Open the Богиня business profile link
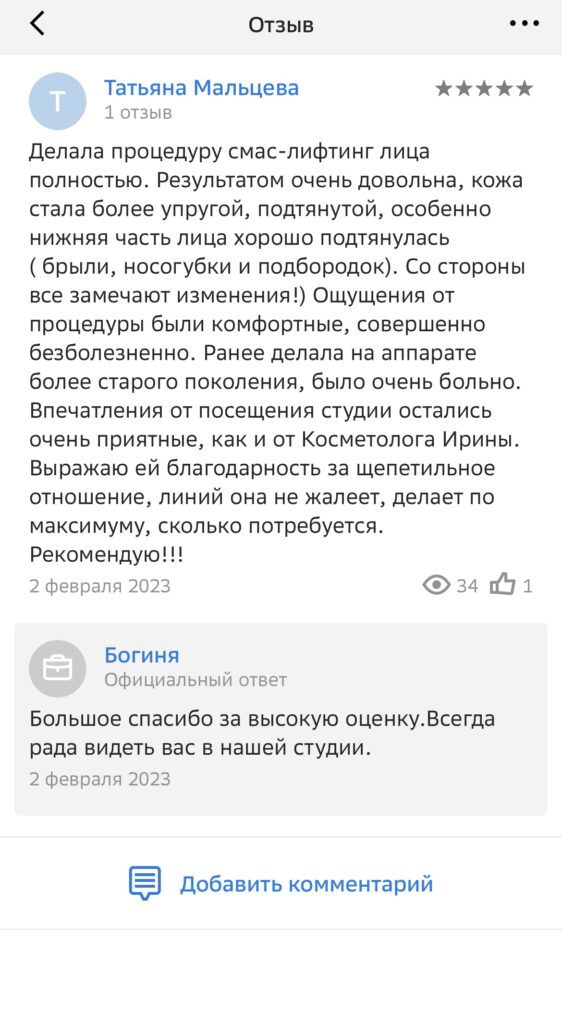The height and width of the screenshot is (1024, 562). pyautogui.click(x=142, y=655)
